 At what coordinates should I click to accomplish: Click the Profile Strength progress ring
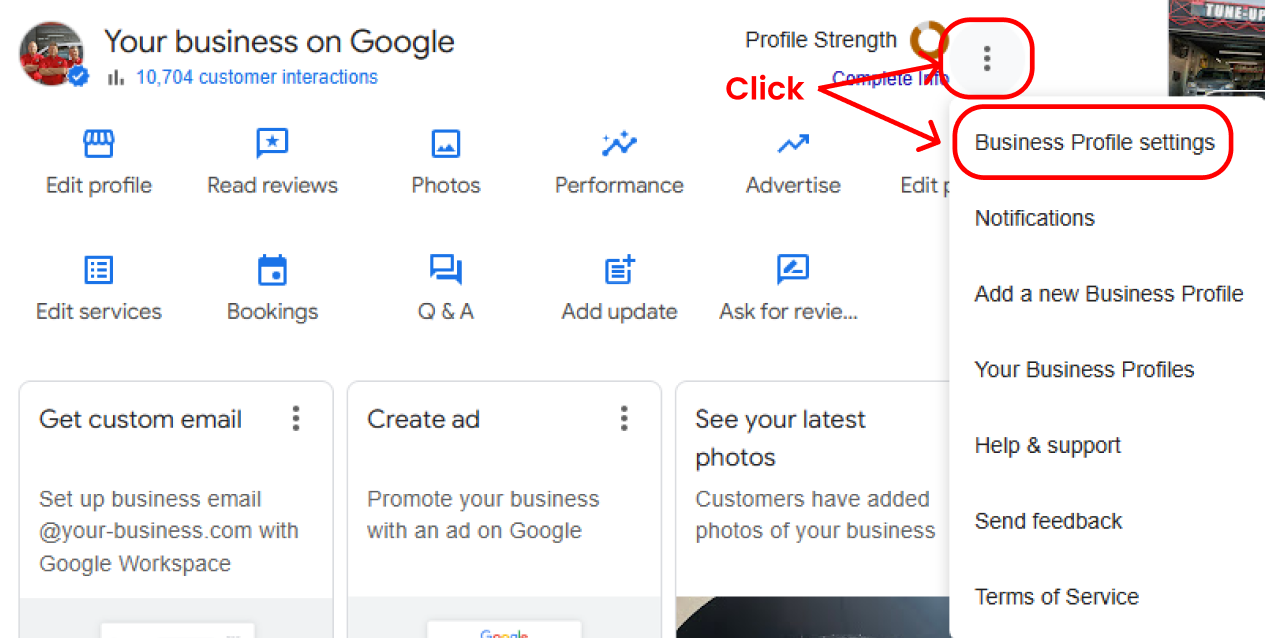928,40
